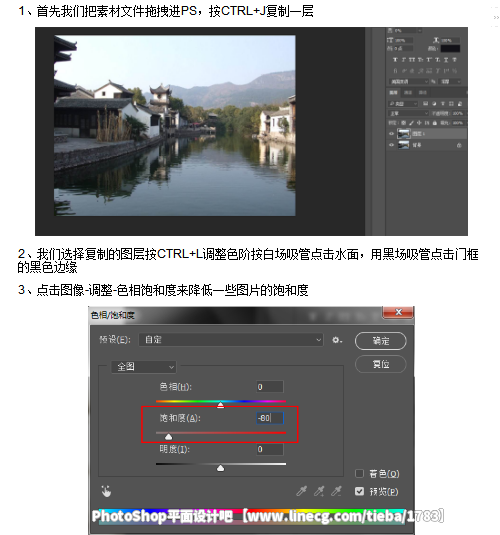Click the 明度 lightness slider handle
Screen dimensions: 500x535
tap(220, 468)
